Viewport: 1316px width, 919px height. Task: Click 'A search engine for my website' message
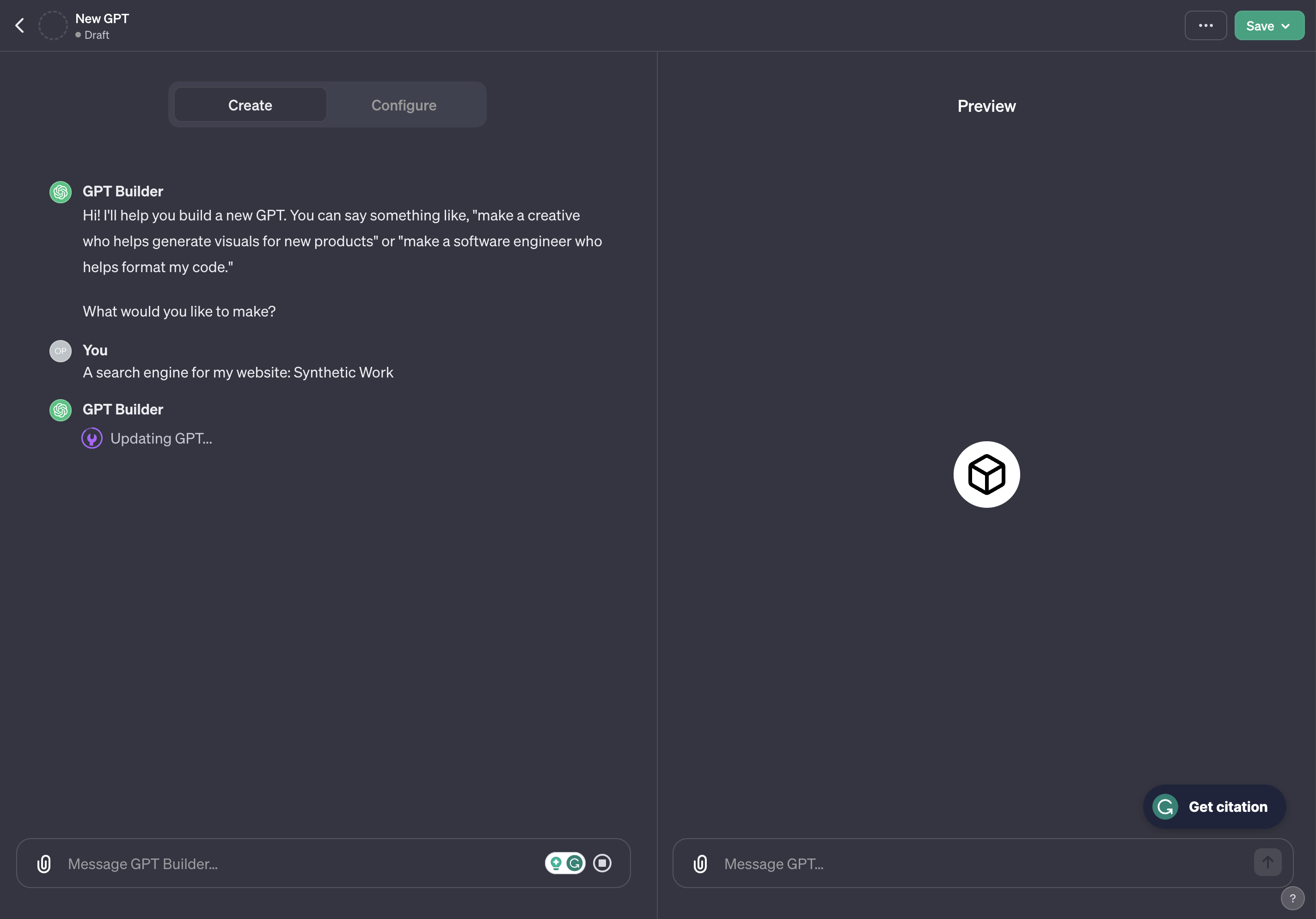click(x=238, y=372)
